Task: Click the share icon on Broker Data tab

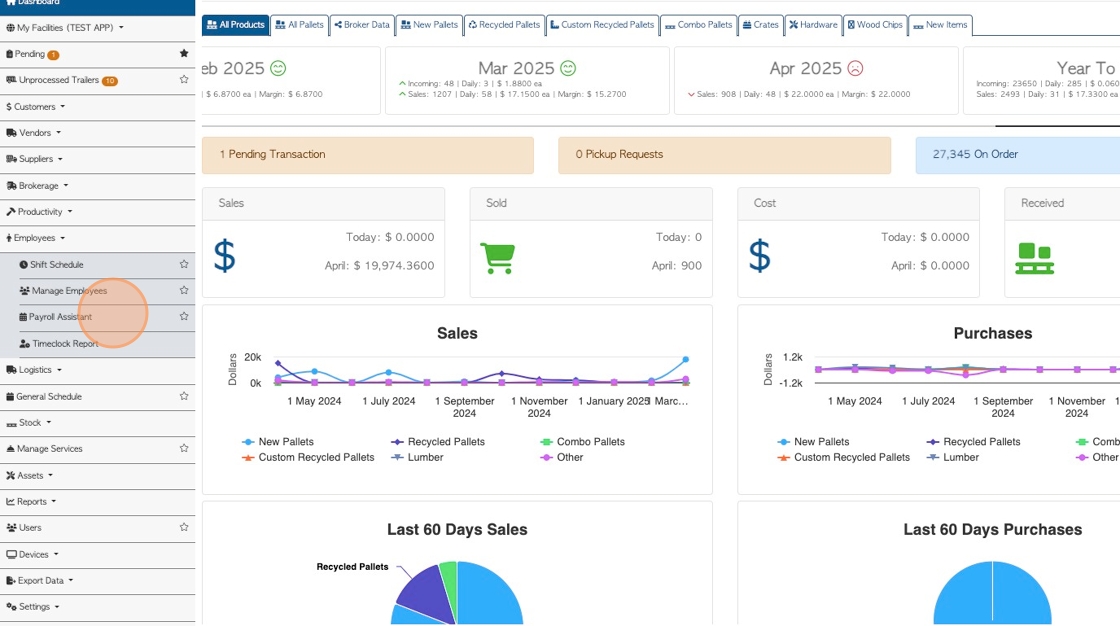Action: coord(338,24)
